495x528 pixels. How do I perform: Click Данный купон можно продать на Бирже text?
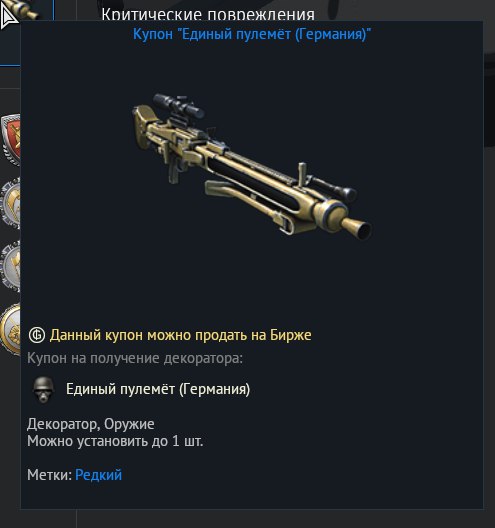(180, 335)
